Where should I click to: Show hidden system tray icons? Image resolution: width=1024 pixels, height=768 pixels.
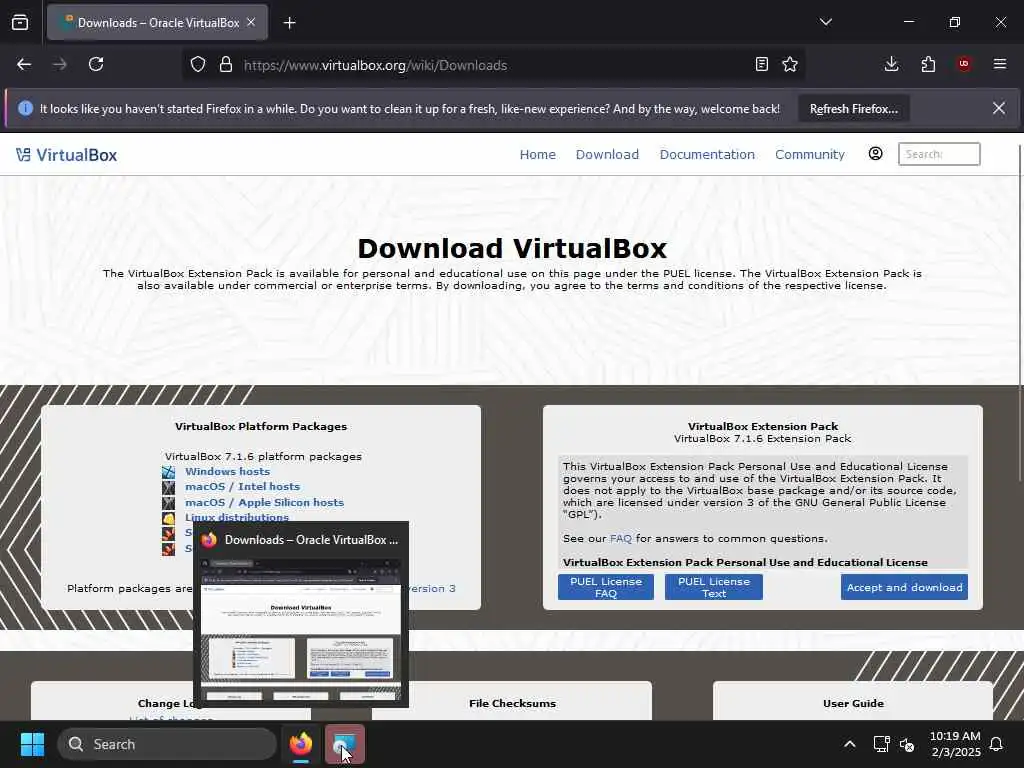(850, 744)
